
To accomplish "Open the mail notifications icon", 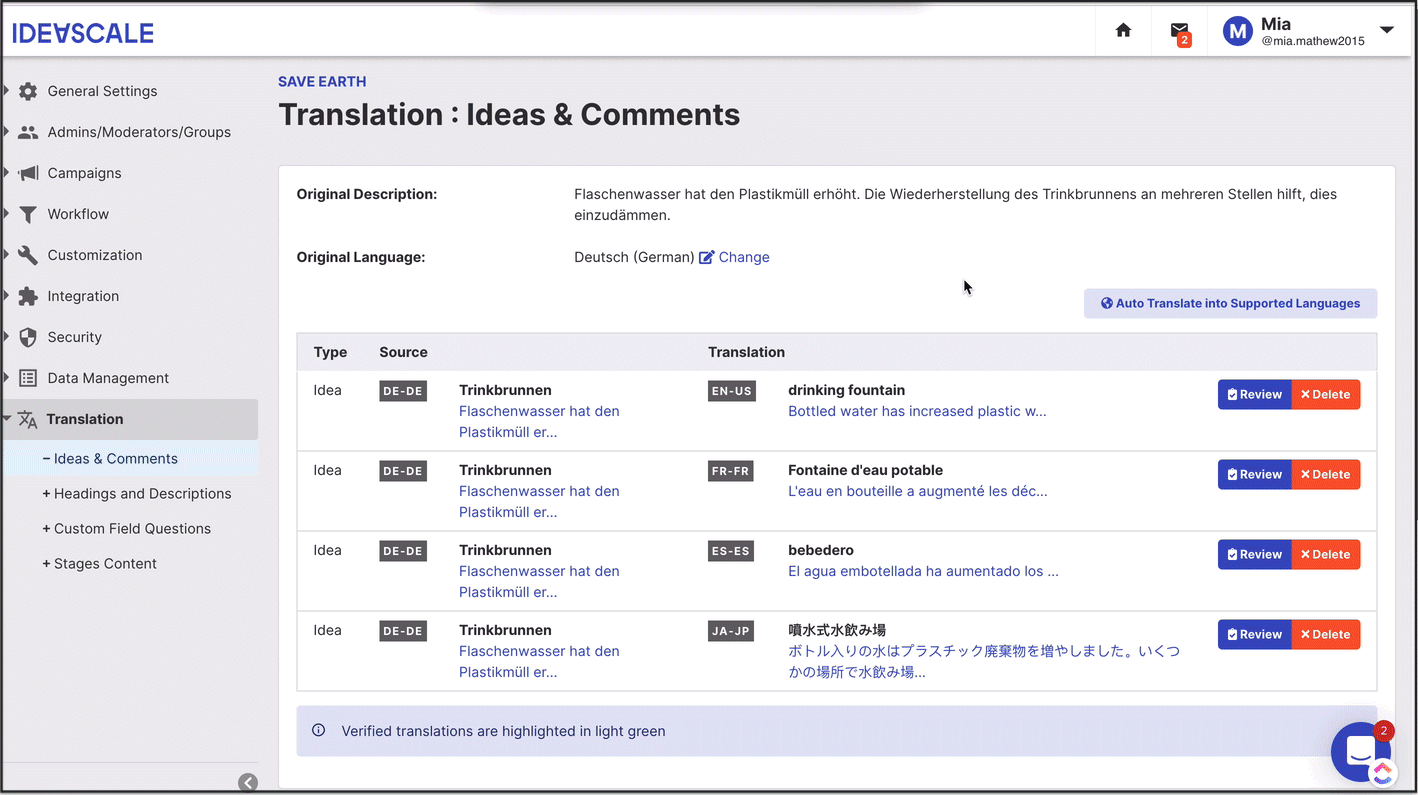I will (x=1180, y=32).
